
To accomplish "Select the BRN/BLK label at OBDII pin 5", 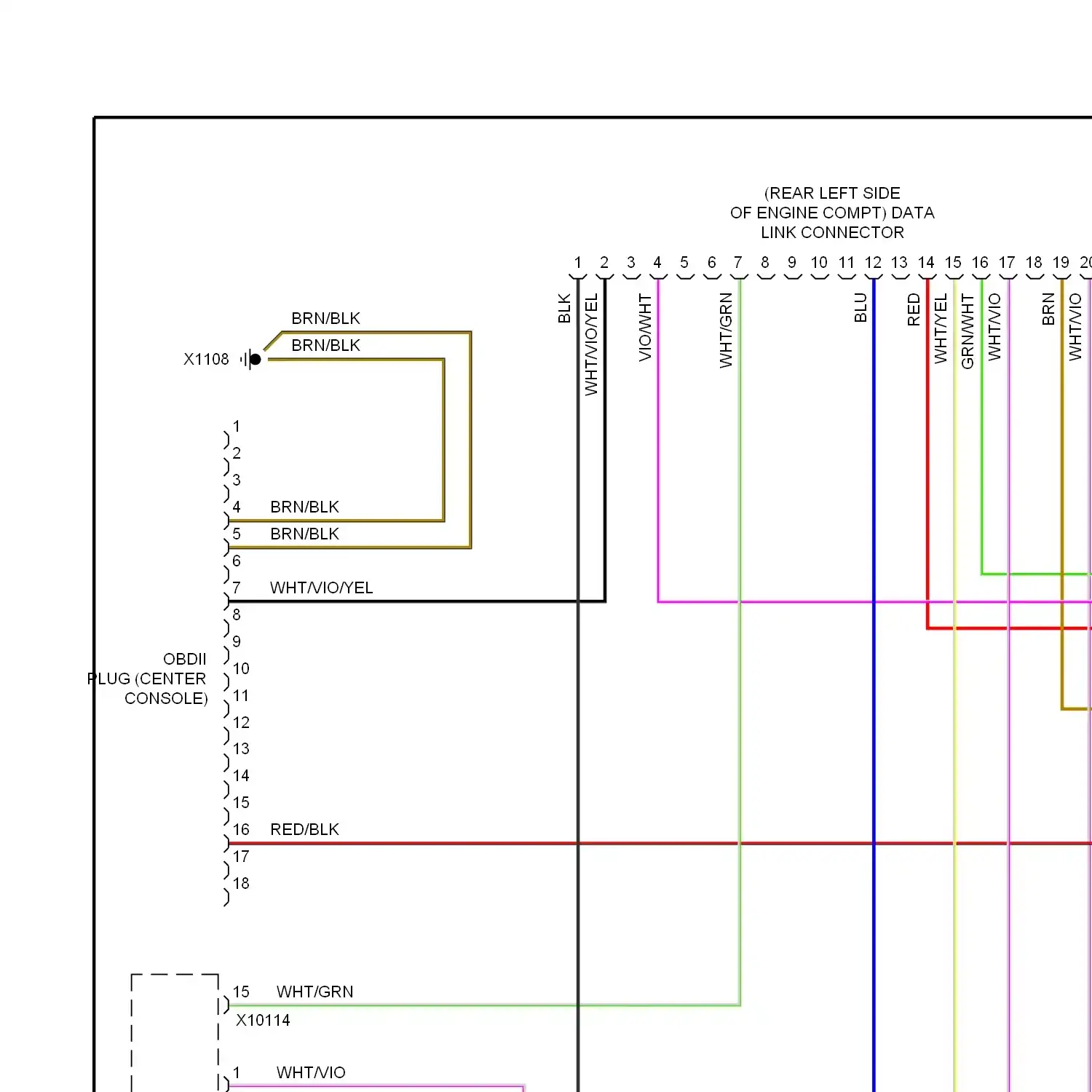I will pyautogui.click(x=304, y=534).
